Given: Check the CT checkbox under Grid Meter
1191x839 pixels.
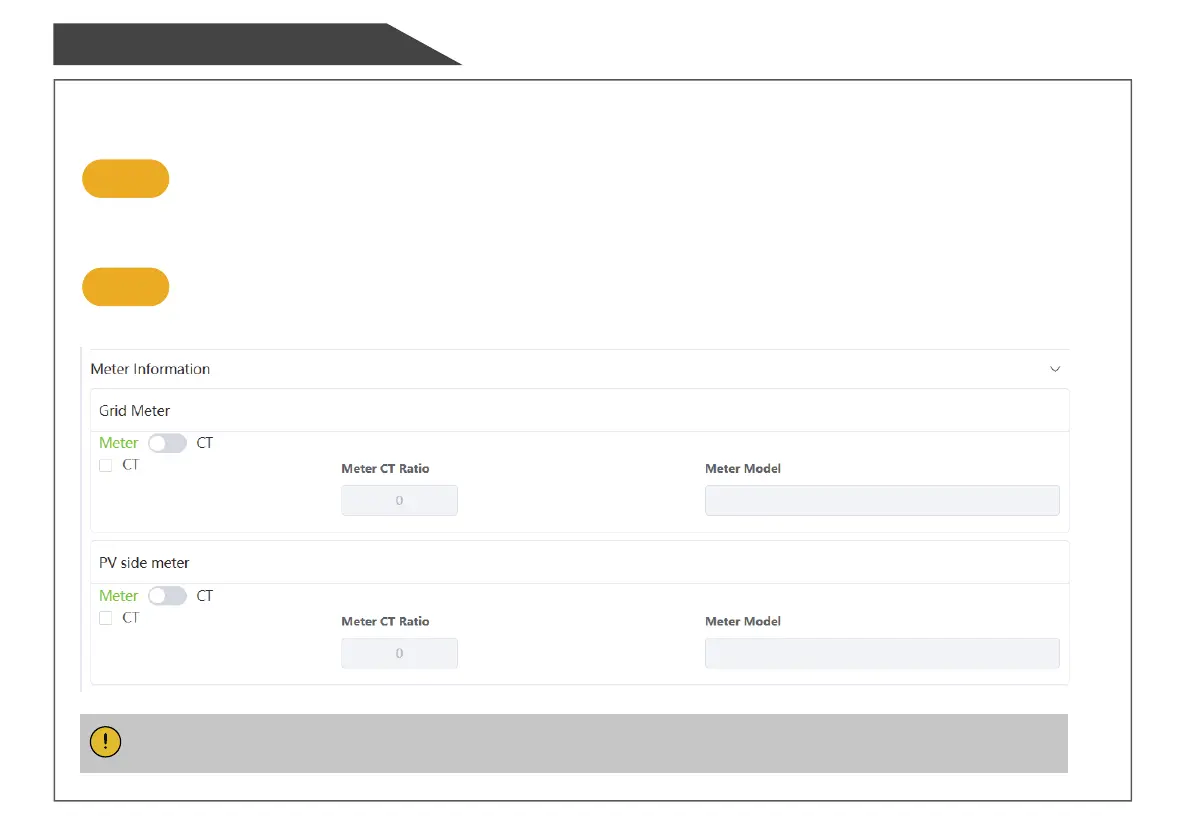Looking at the screenshot, I should [106, 465].
